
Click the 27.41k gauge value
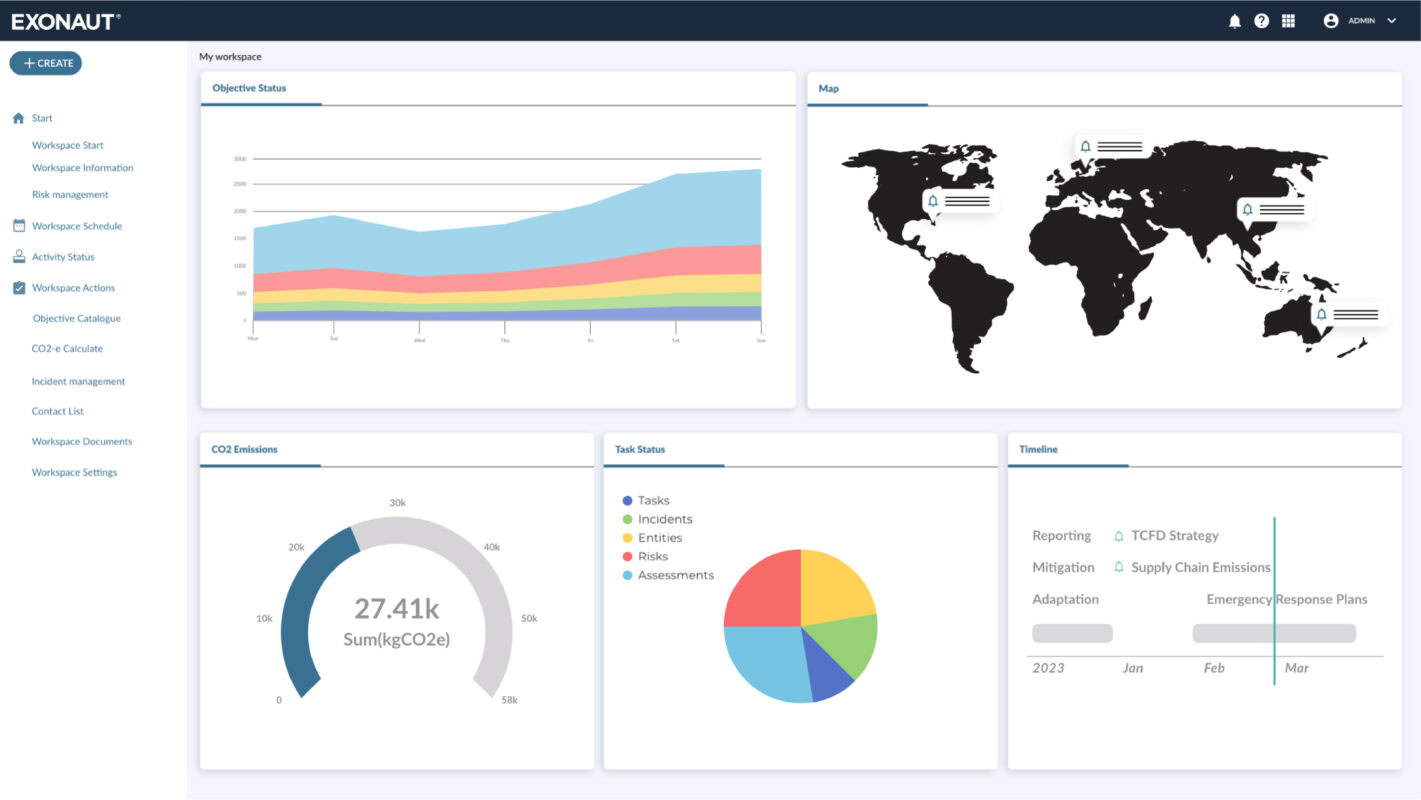click(x=397, y=608)
